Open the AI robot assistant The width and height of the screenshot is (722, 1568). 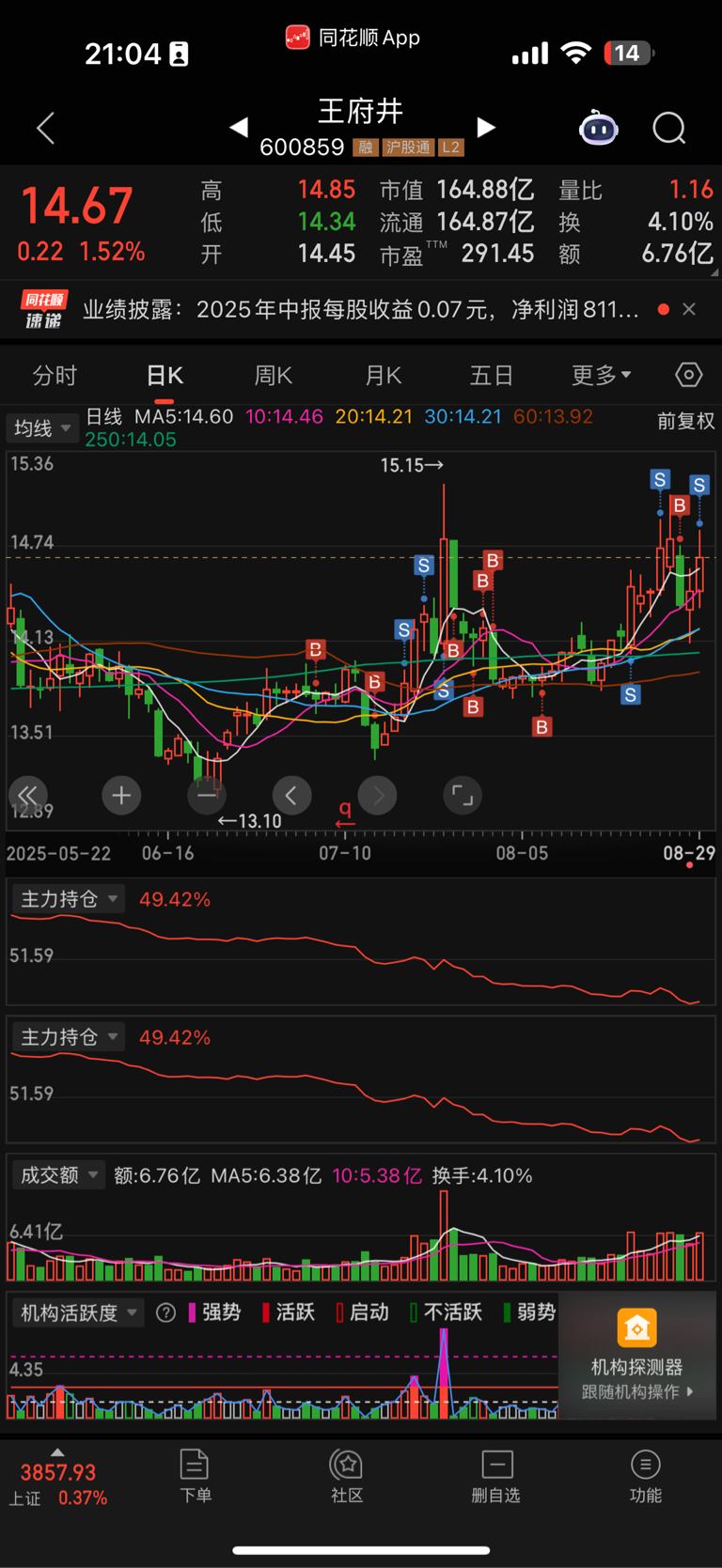599,128
